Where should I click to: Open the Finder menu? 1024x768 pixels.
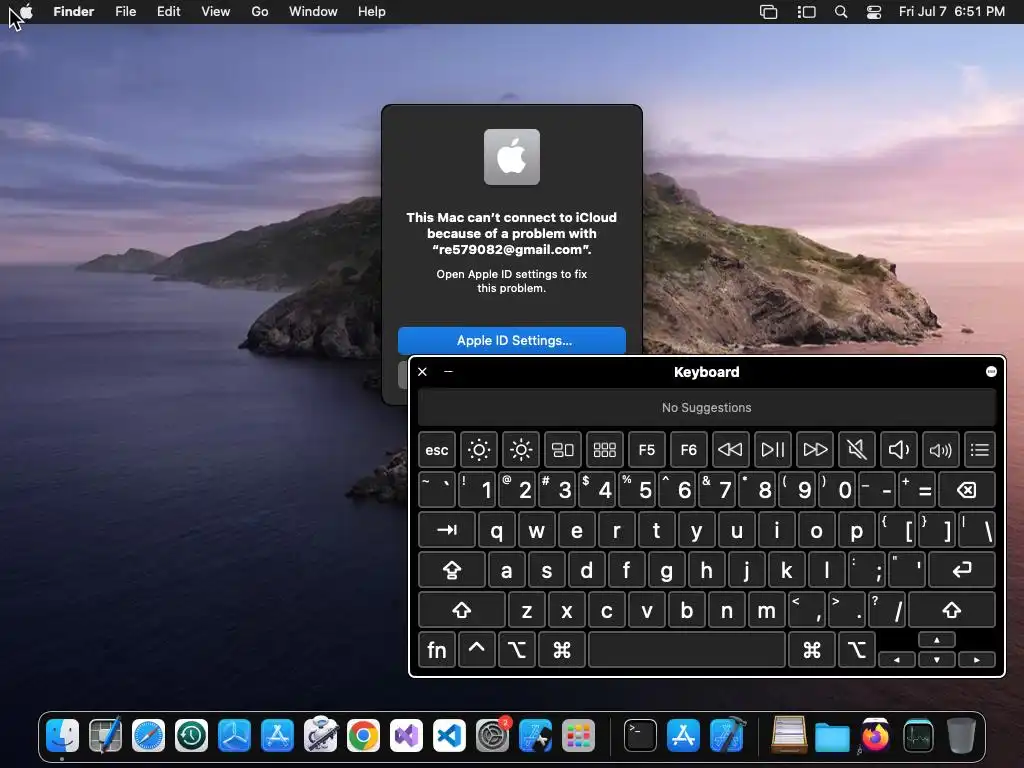point(74,12)
